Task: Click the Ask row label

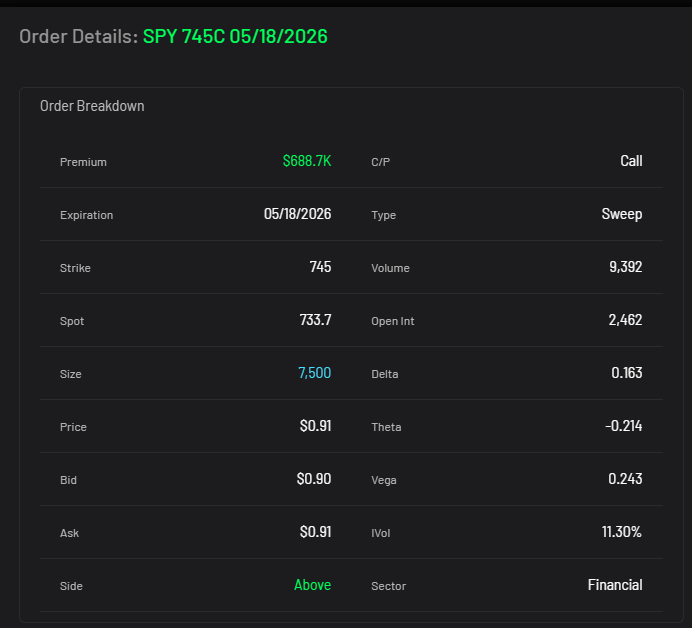Action: click(69, 533)
